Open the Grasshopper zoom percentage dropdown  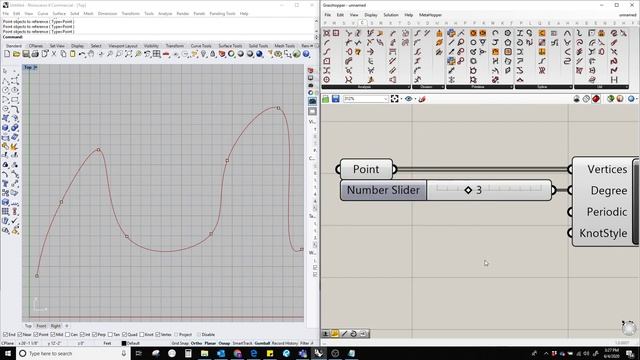pos(385,99)
